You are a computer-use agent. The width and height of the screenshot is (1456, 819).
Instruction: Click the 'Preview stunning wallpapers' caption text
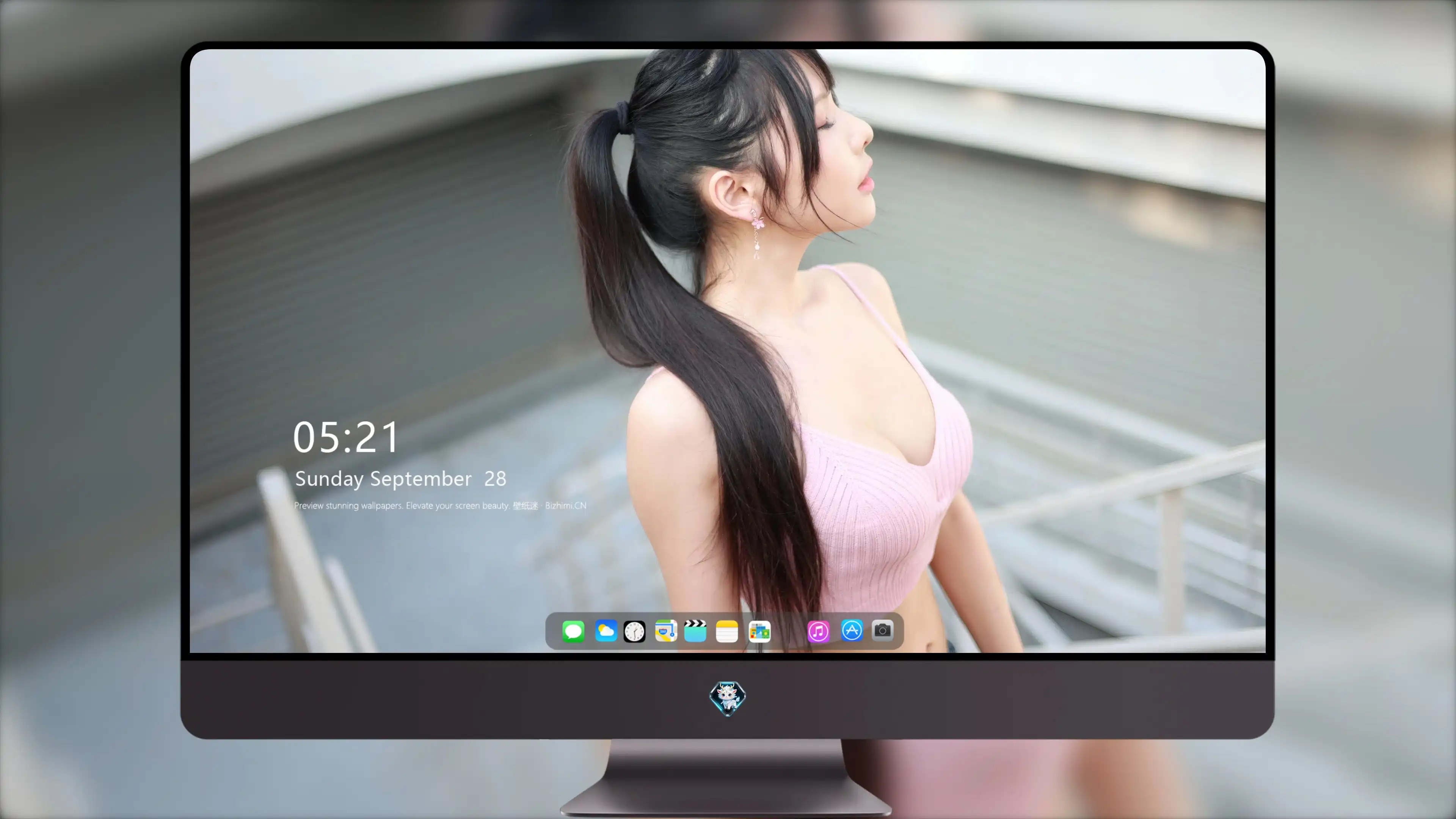click(x=440, y=505)
